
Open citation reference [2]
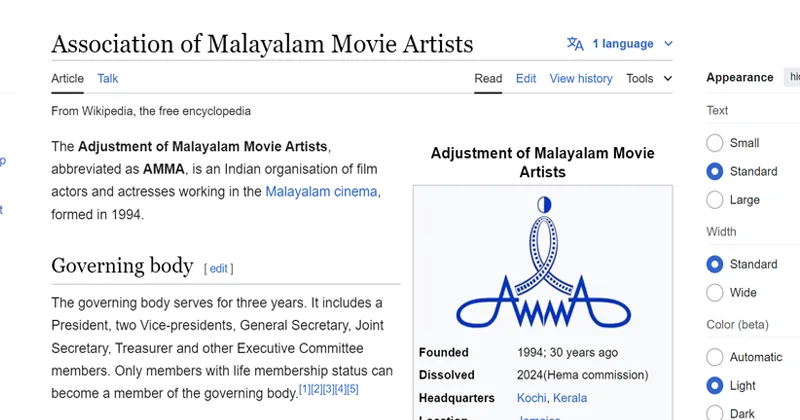(316, 389)
